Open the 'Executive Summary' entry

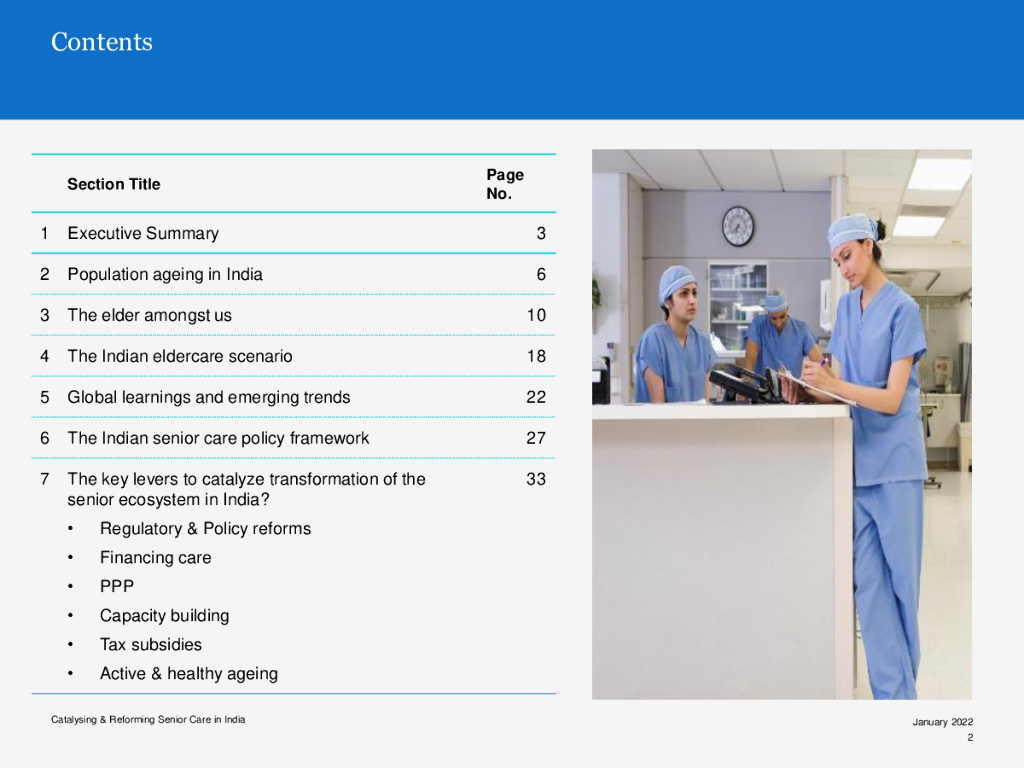coord(143,233)
